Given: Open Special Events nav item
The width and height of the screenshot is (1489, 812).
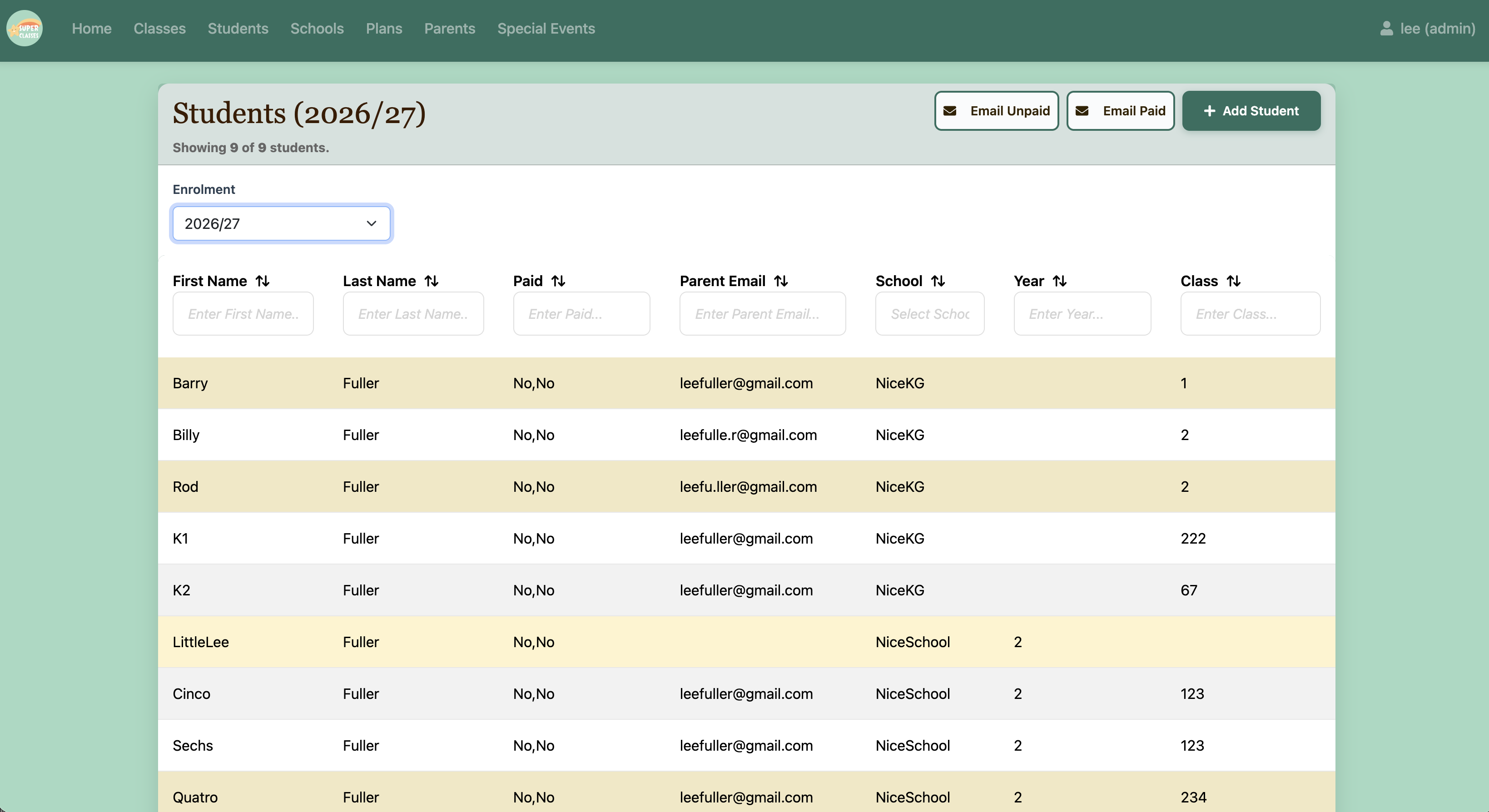Looking at the screenshot, I should click(x=546, y=28).
